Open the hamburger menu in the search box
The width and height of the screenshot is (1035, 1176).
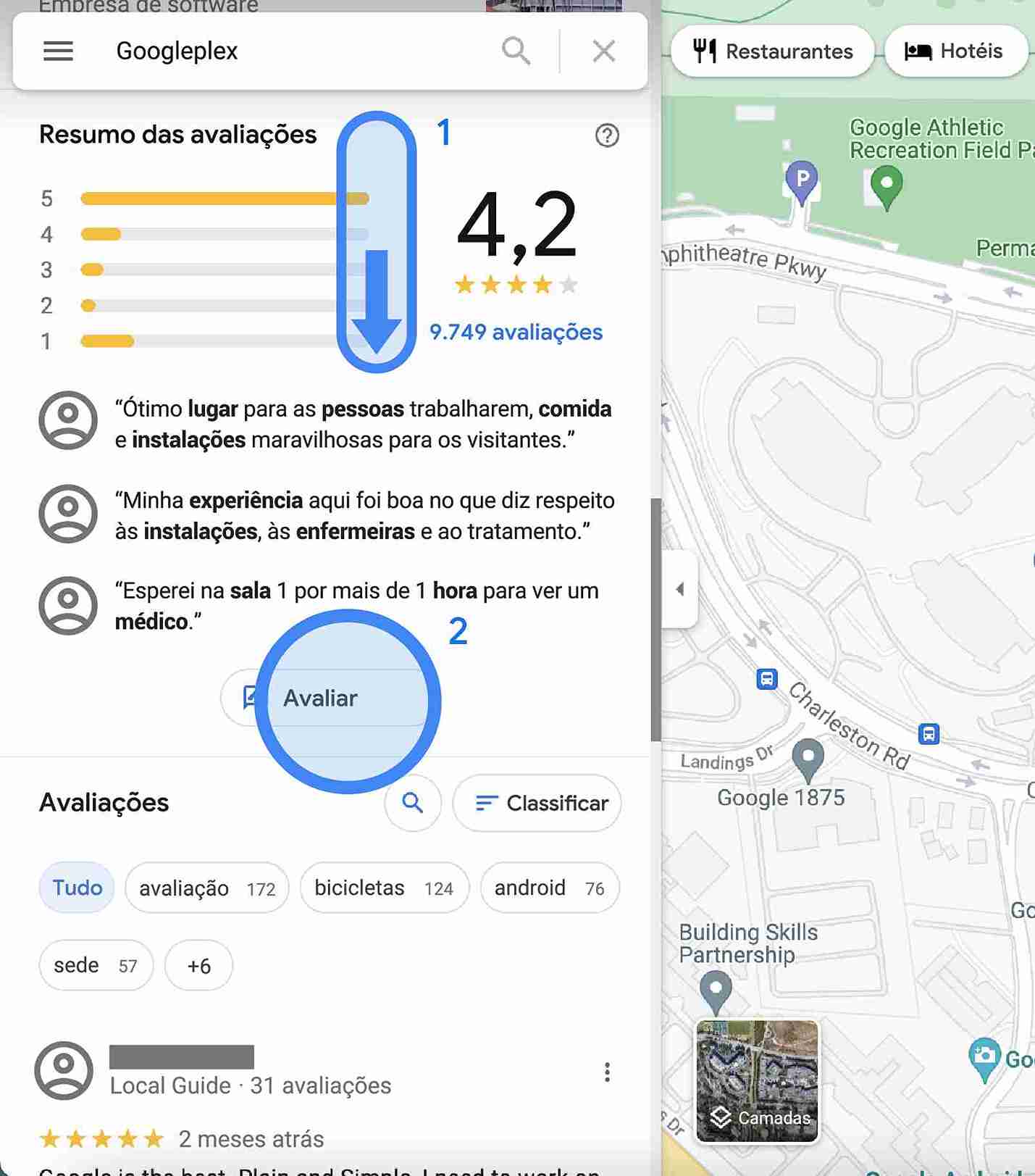58,51
